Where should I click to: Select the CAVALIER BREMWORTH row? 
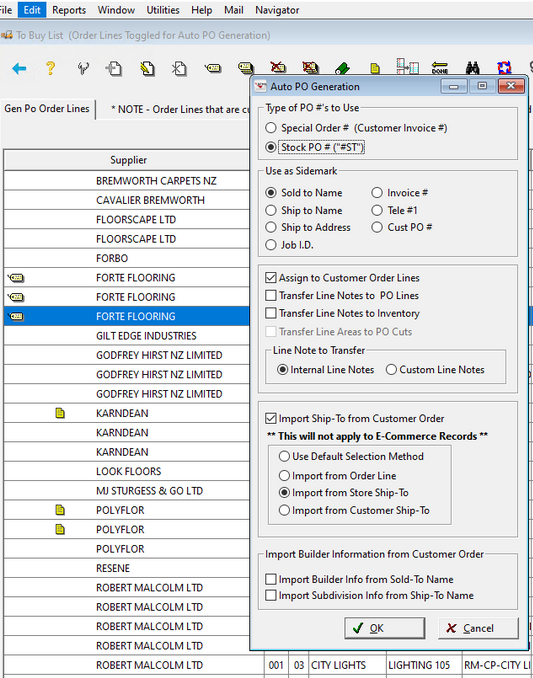[127, 200]
